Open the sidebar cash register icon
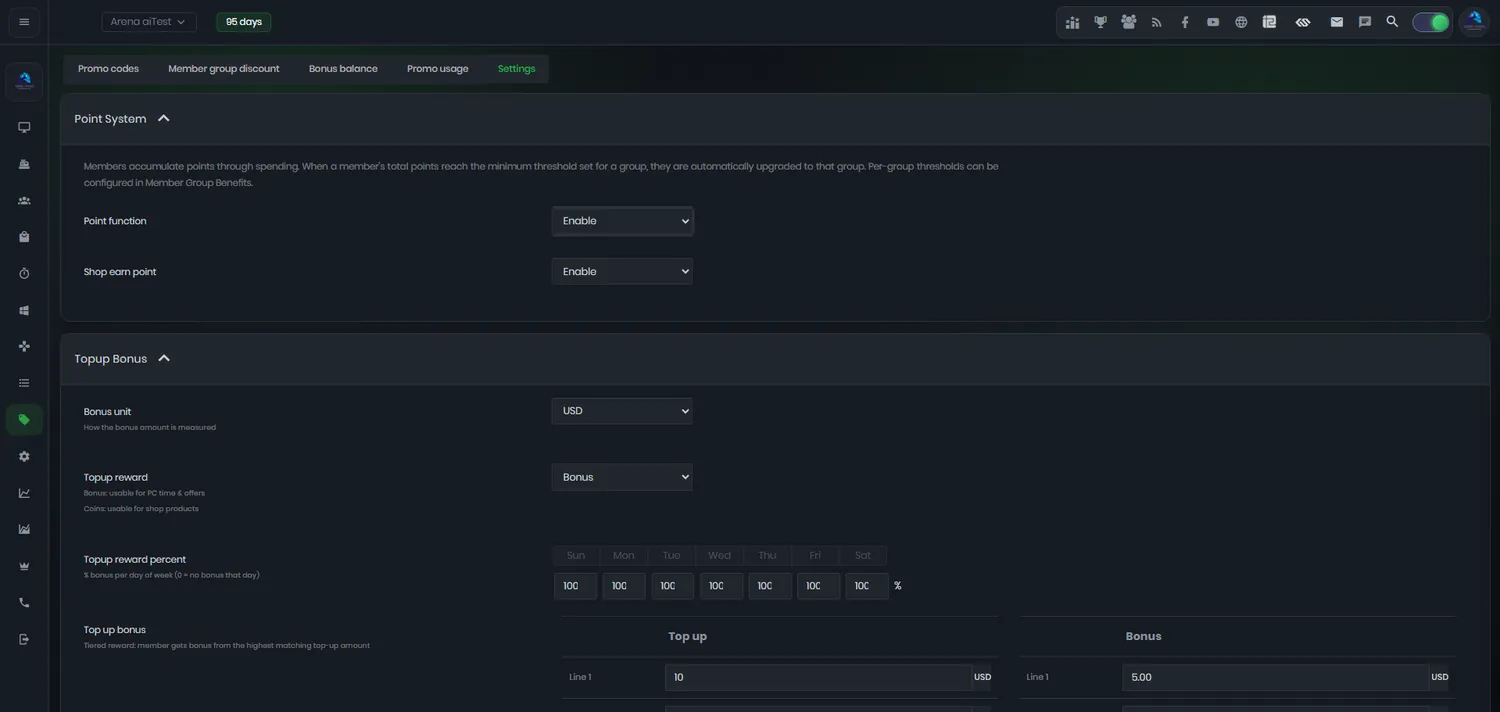1500x712 pixels. (x=24, y=164)
